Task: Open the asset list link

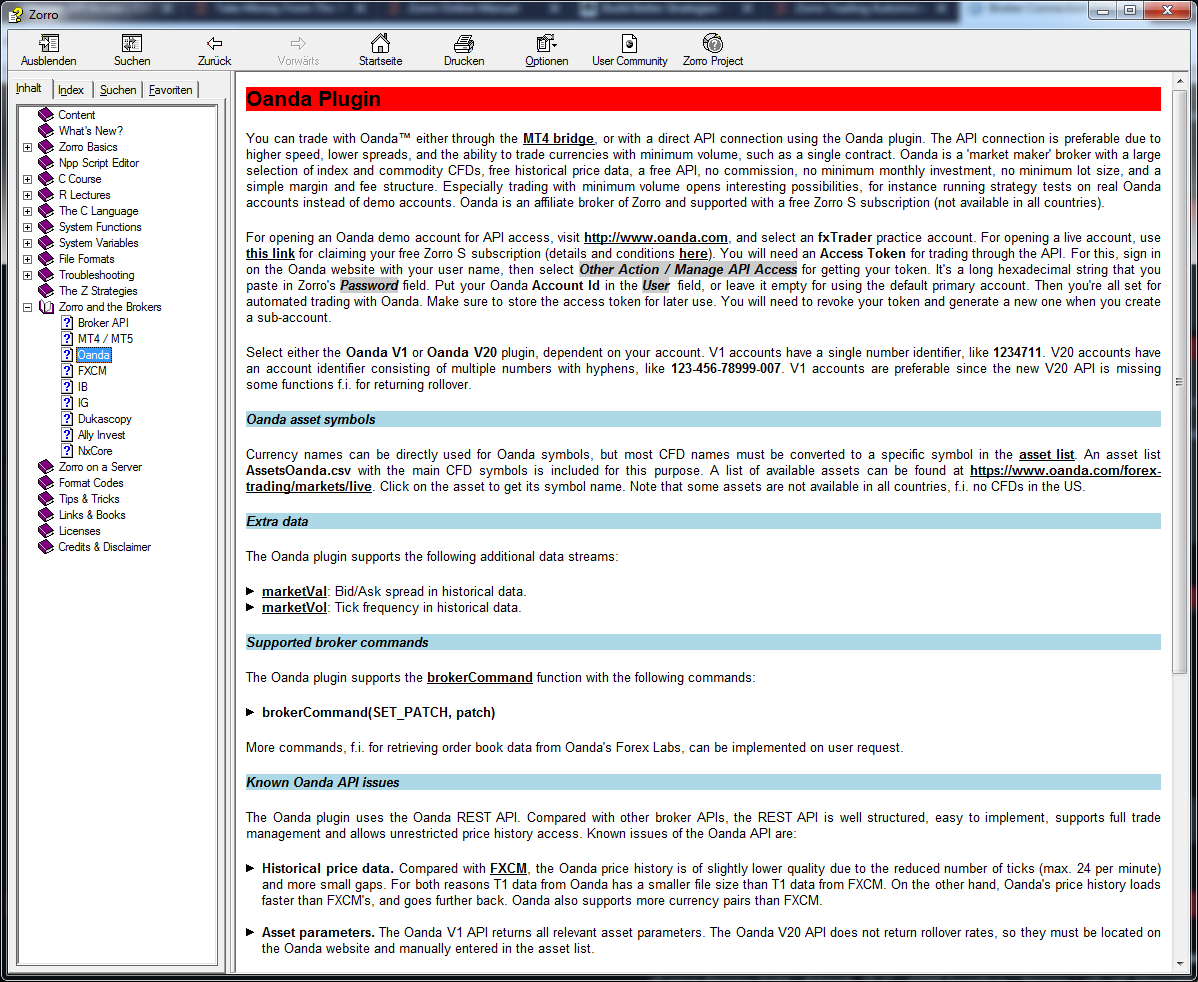Action: [1046, 455]
